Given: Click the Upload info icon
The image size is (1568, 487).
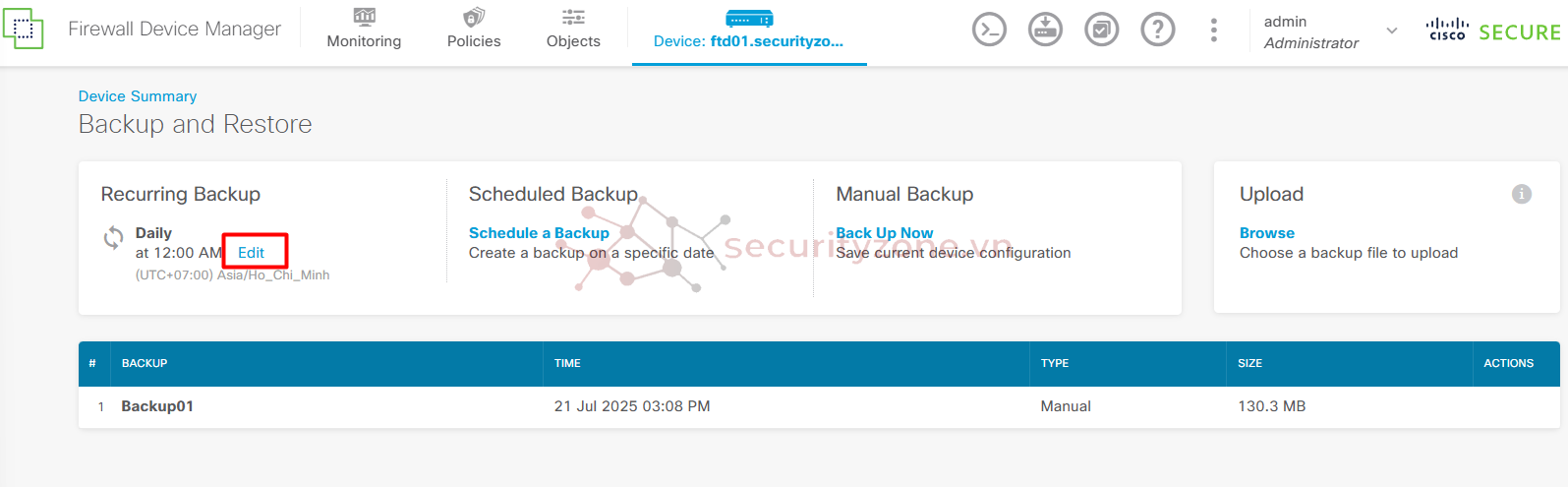Looking at the screenshot, I should tap(1522, 194).
